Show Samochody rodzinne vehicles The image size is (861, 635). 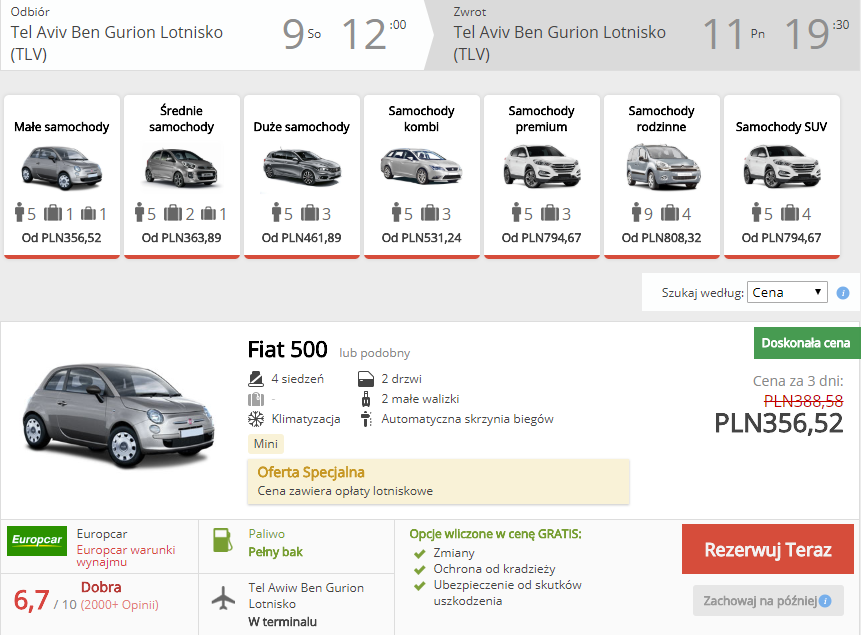click(x=661, y=176)
